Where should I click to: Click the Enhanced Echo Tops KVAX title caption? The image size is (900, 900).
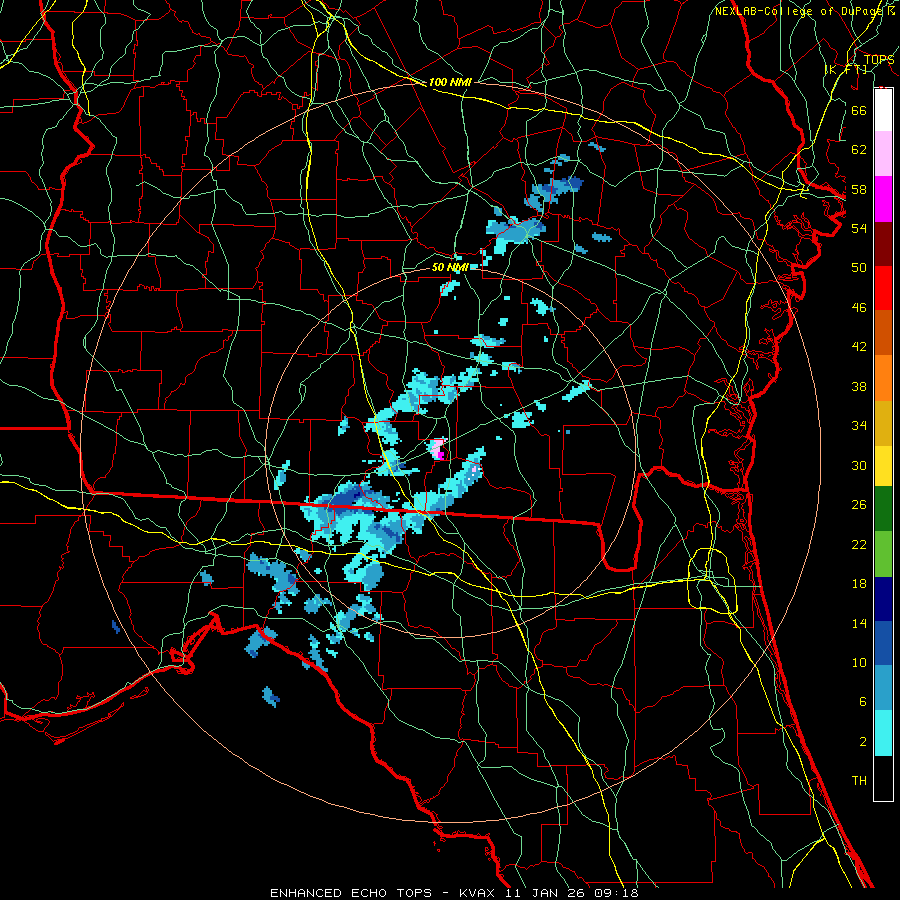pos(453,893)
